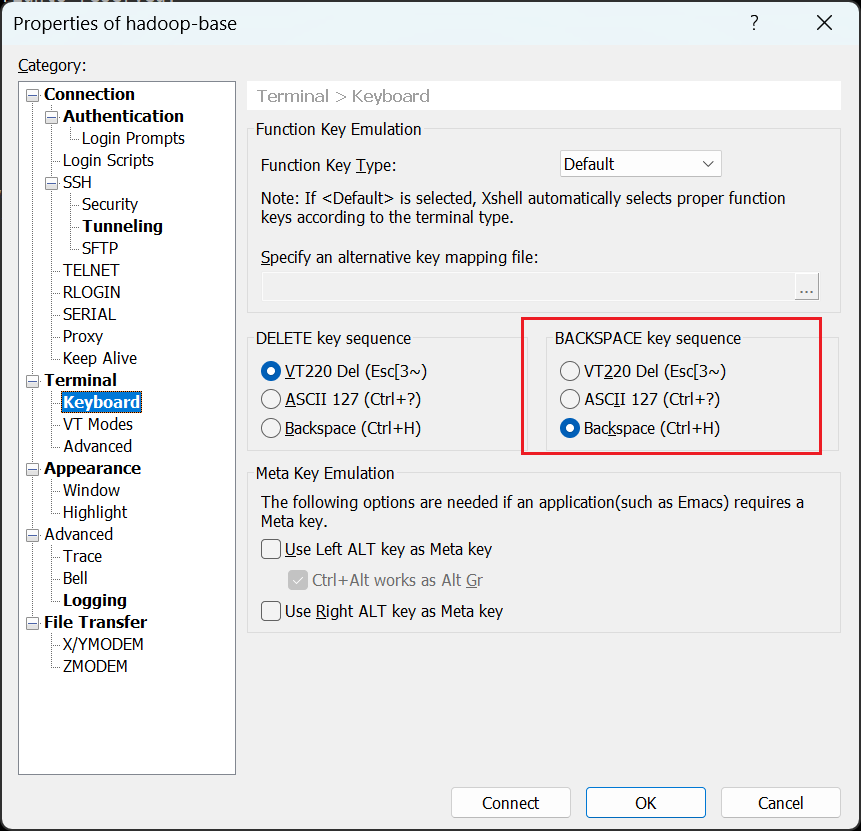
Task: Open Window appearance settings
Action: pos(91,490)
